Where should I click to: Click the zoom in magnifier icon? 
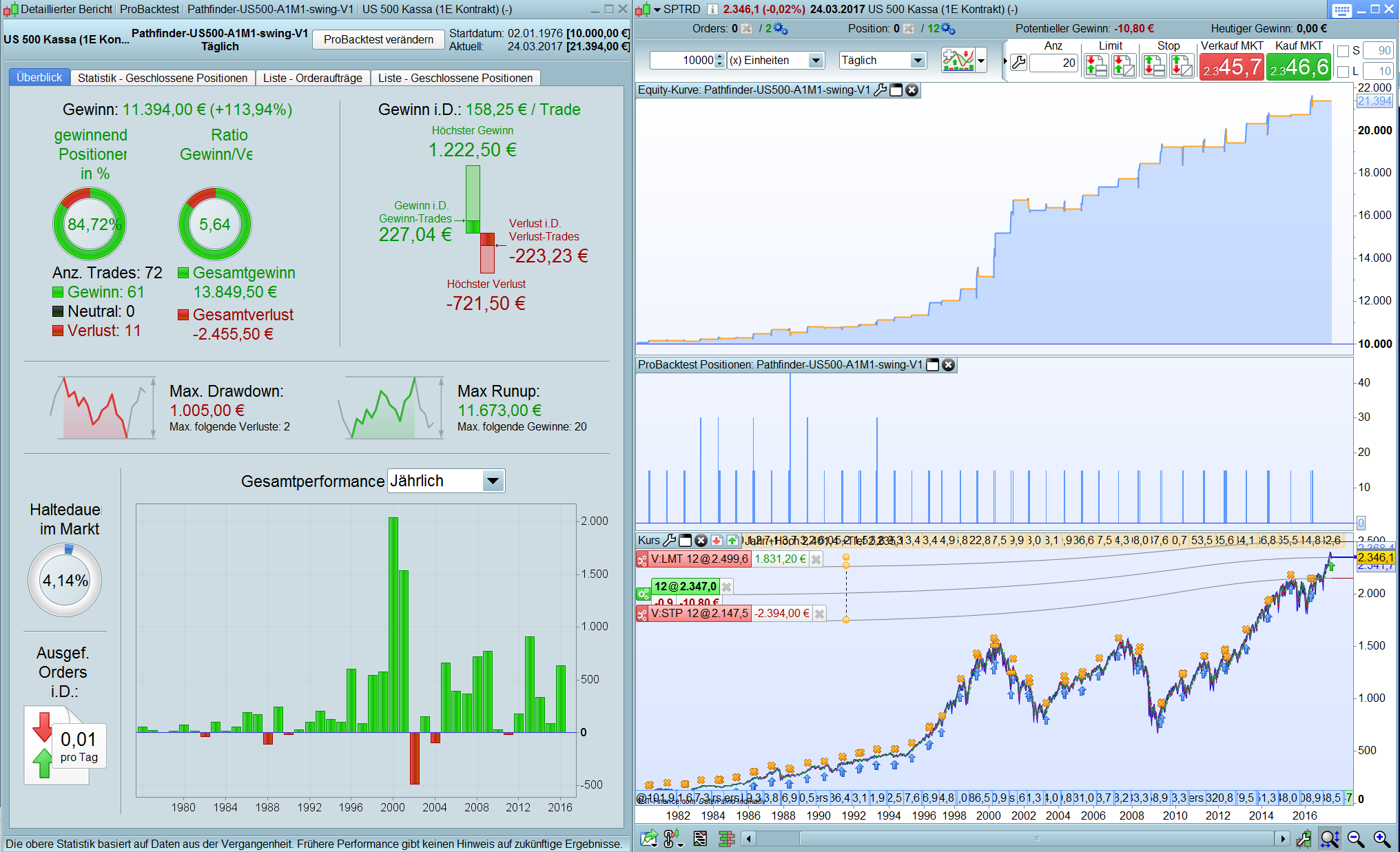click(x=1381, y=838)
